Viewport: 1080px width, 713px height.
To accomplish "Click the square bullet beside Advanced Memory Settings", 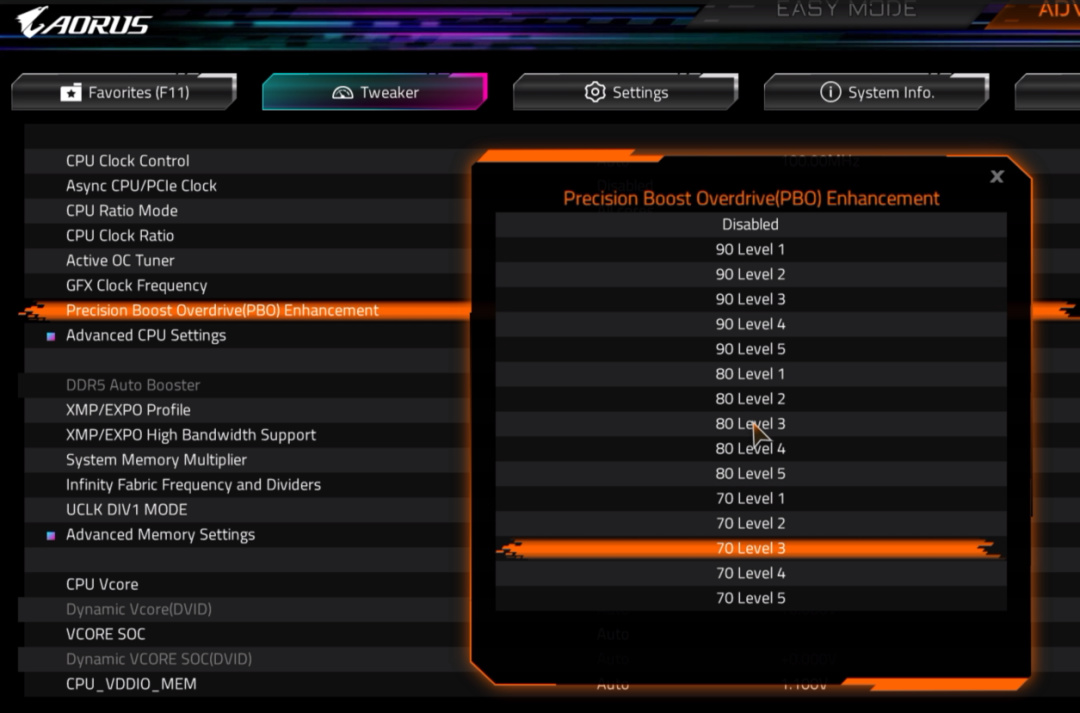I will coord(50,535).
